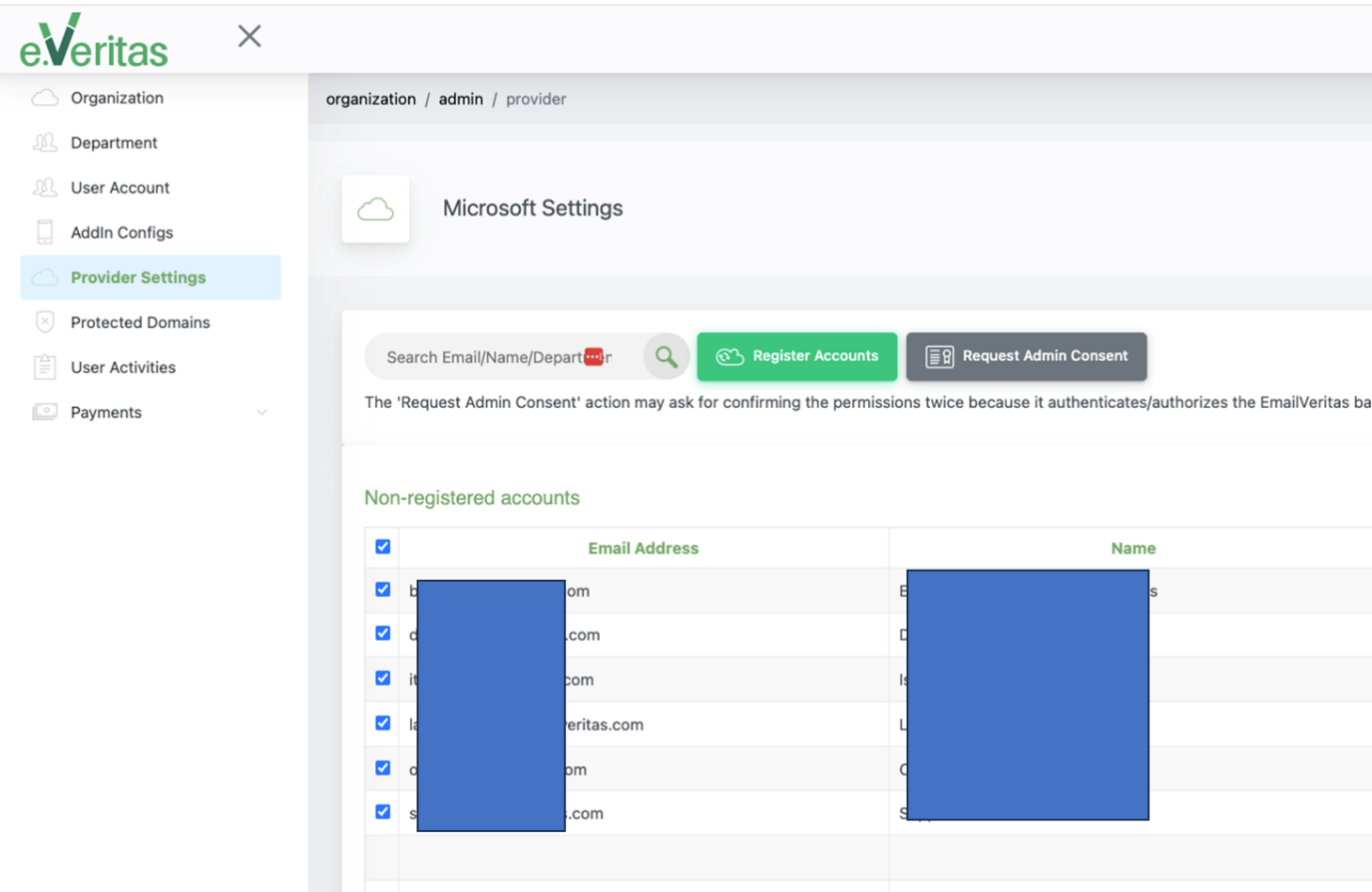Click the green magnifier search icon
This screenshot has width=1372, height=892.
click(667, 356)
